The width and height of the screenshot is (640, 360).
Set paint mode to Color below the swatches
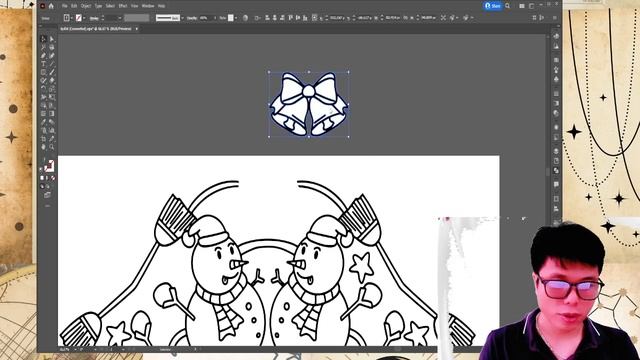click(42, 178)
